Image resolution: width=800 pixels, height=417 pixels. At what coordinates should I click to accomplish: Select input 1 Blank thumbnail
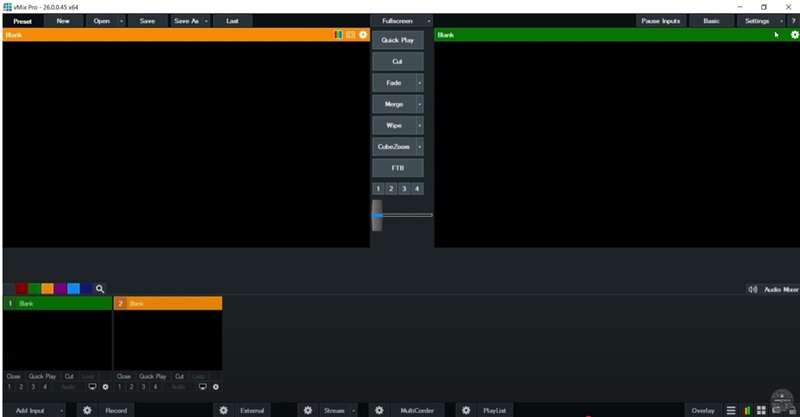[x=58, y=339]
